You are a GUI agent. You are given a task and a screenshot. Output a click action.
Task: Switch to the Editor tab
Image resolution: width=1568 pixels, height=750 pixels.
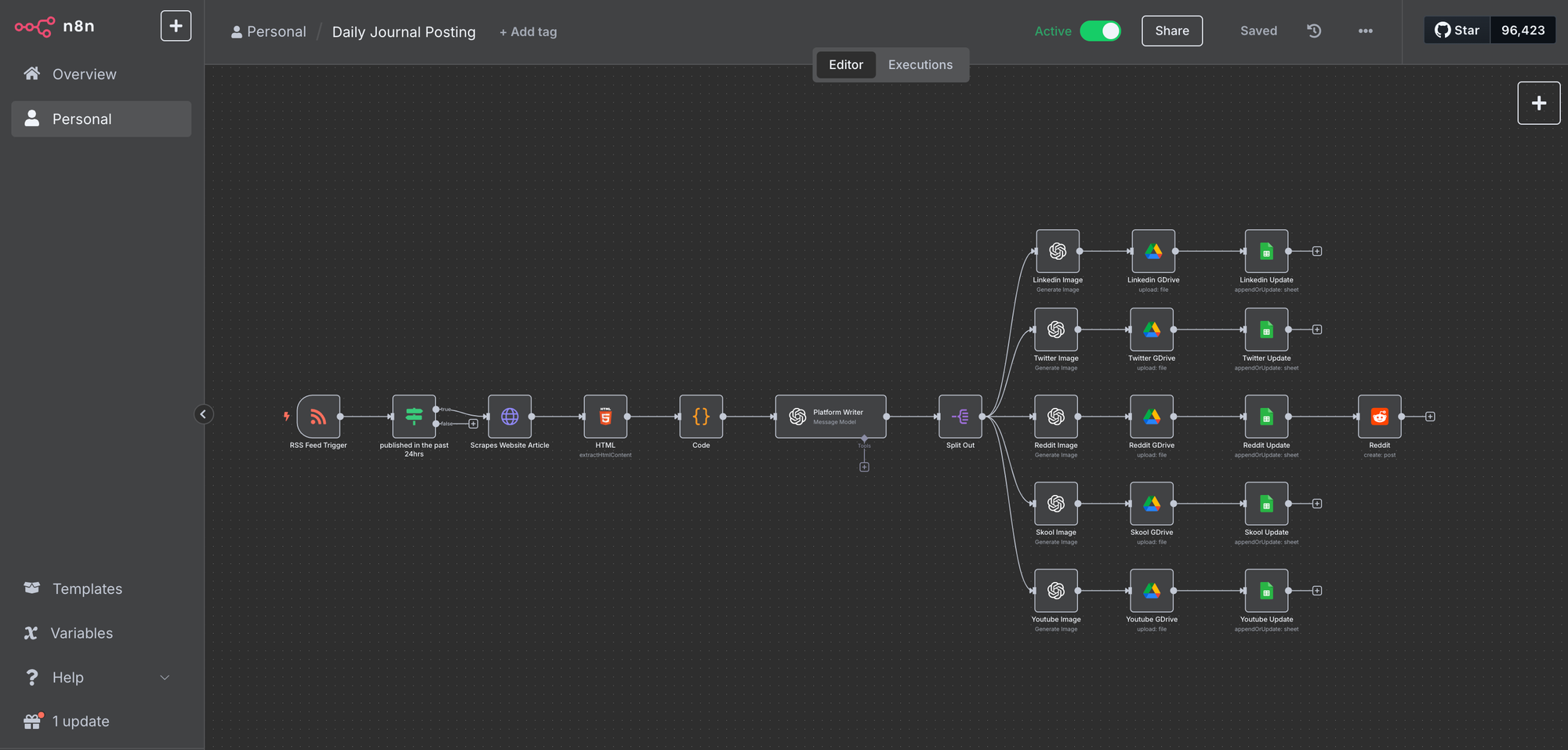[x=846, y=64]
